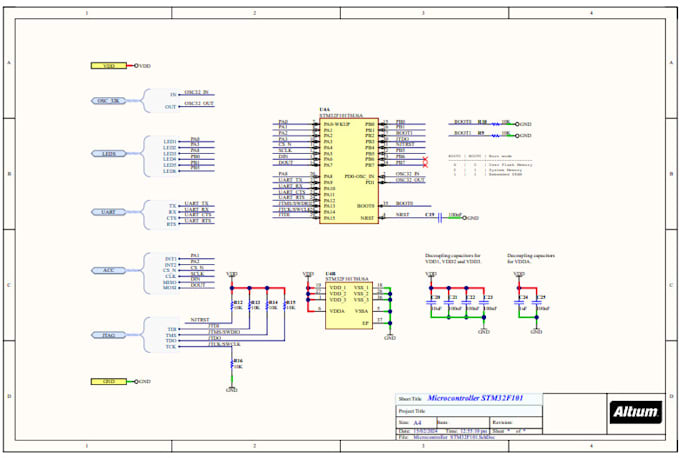Click the Altium logo in title block
Screen dimensions: 680x458
tap(635, 411)
